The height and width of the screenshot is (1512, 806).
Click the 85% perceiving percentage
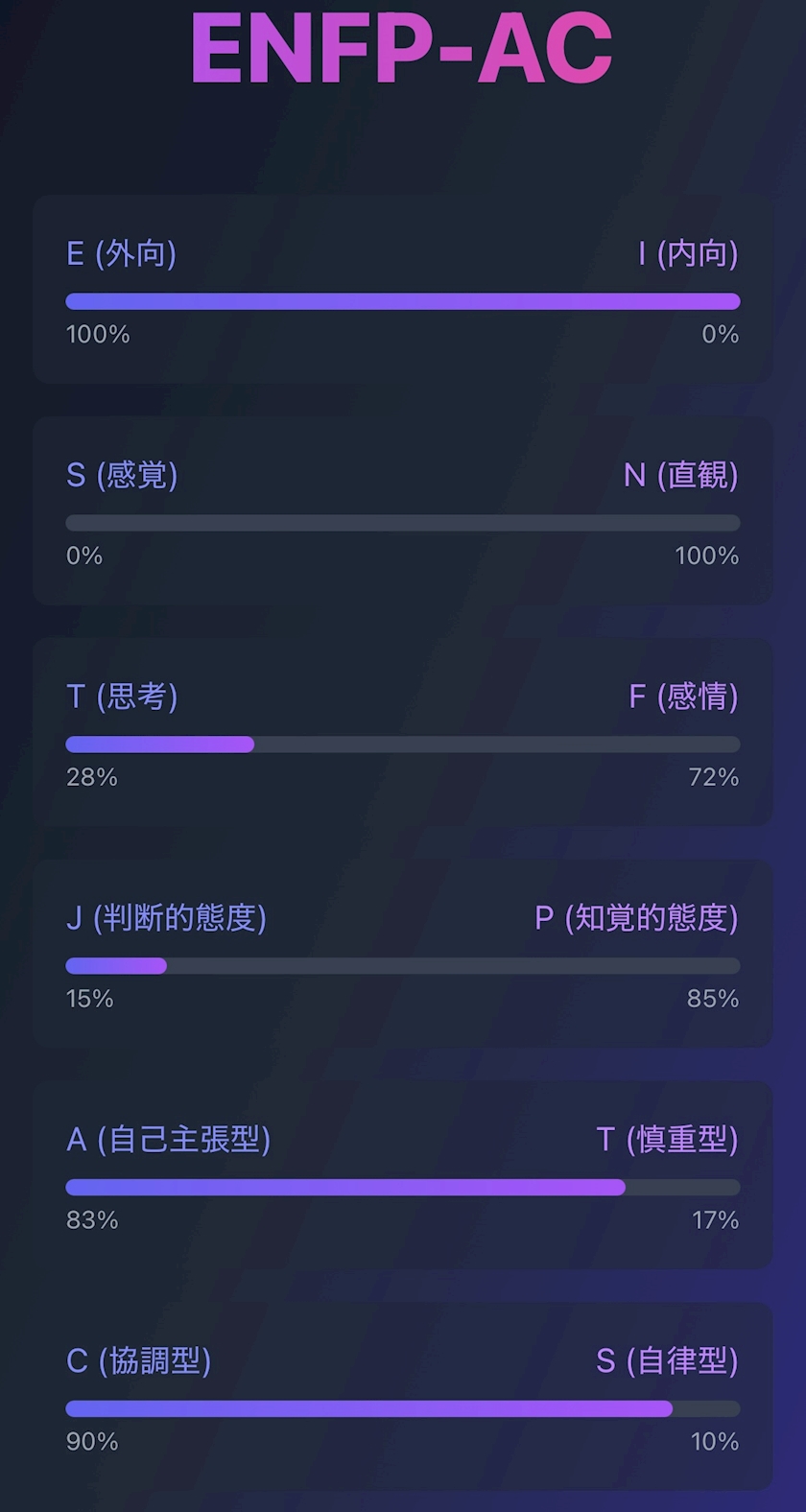click(712, 999)
